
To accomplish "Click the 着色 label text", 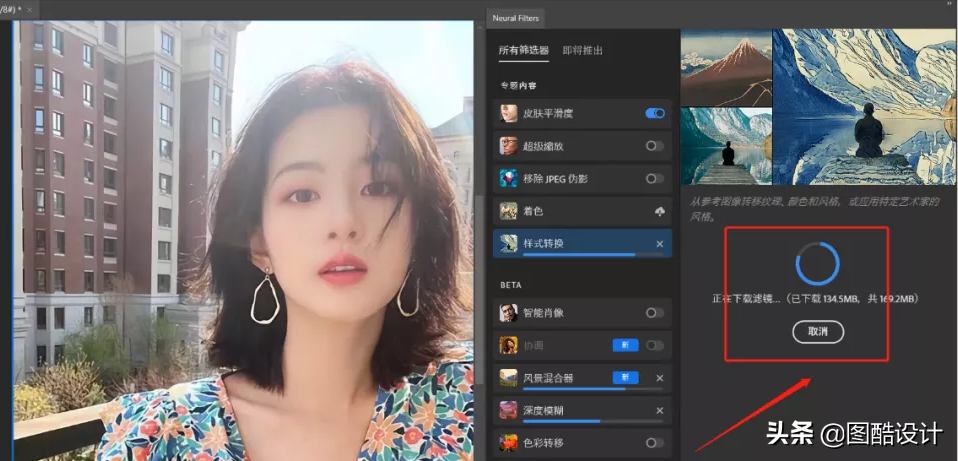I will point(533,211).
